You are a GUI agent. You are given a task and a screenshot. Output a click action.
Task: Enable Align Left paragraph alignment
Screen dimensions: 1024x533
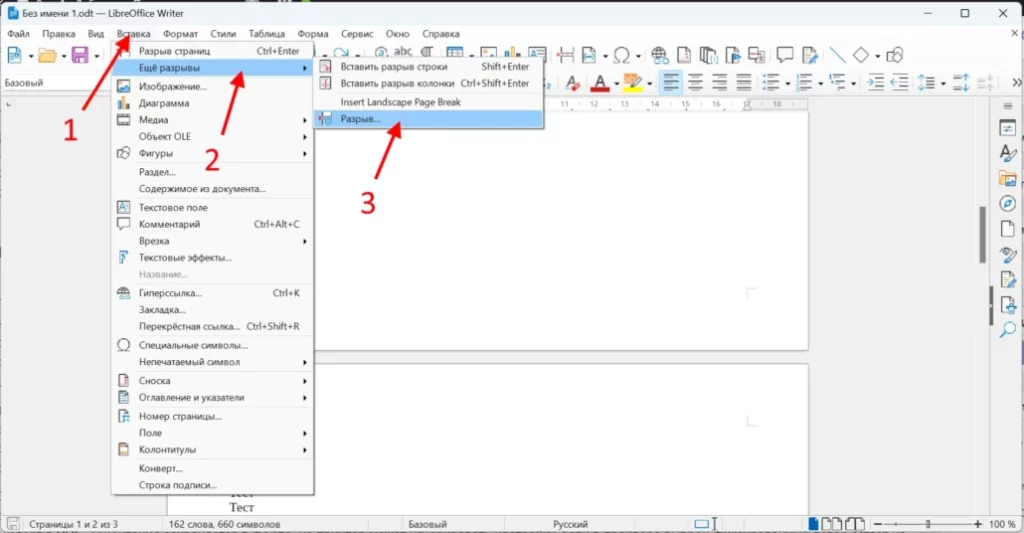(x=671, y=82)
